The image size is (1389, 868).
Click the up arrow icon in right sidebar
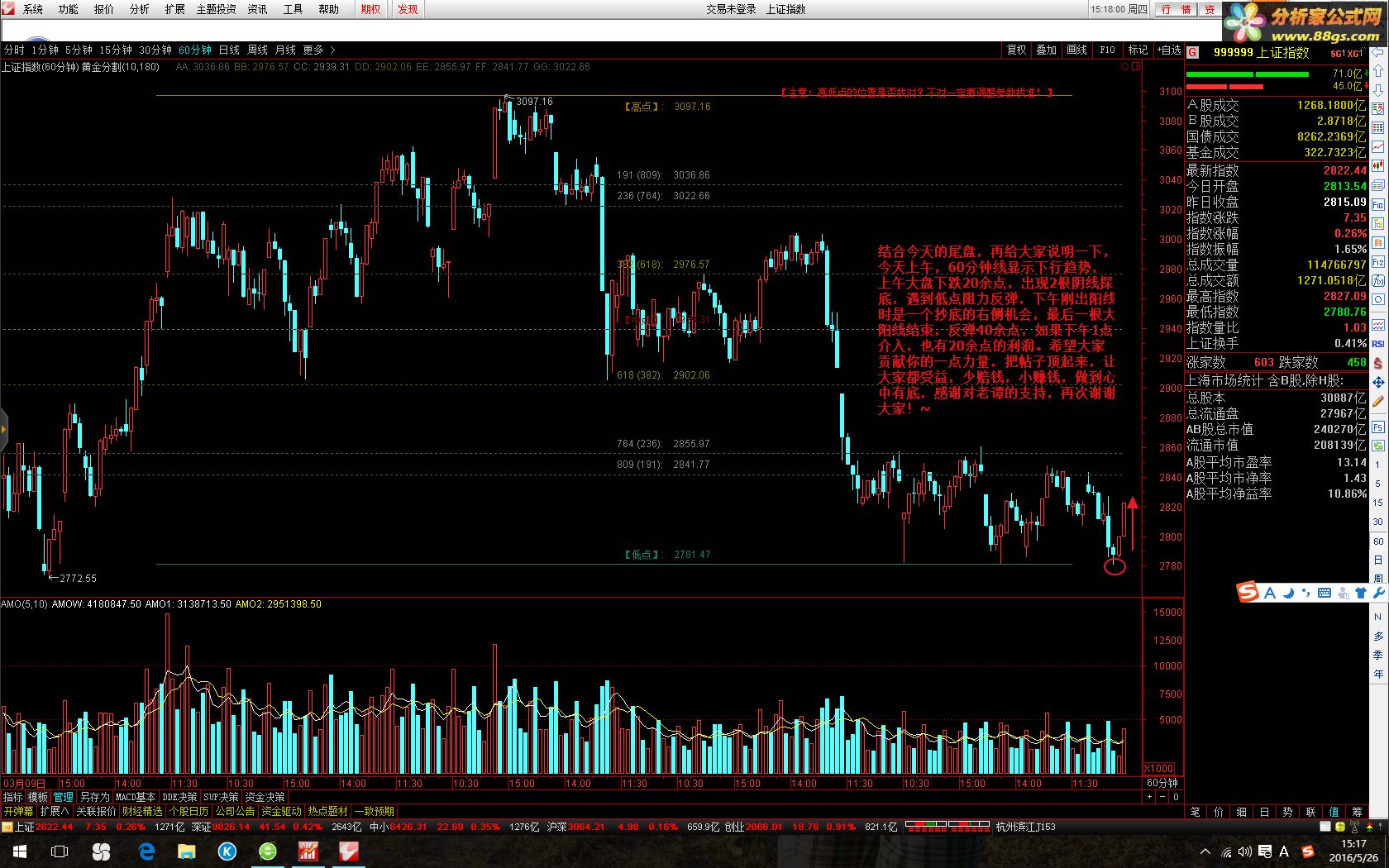[x=1378, y=71]
